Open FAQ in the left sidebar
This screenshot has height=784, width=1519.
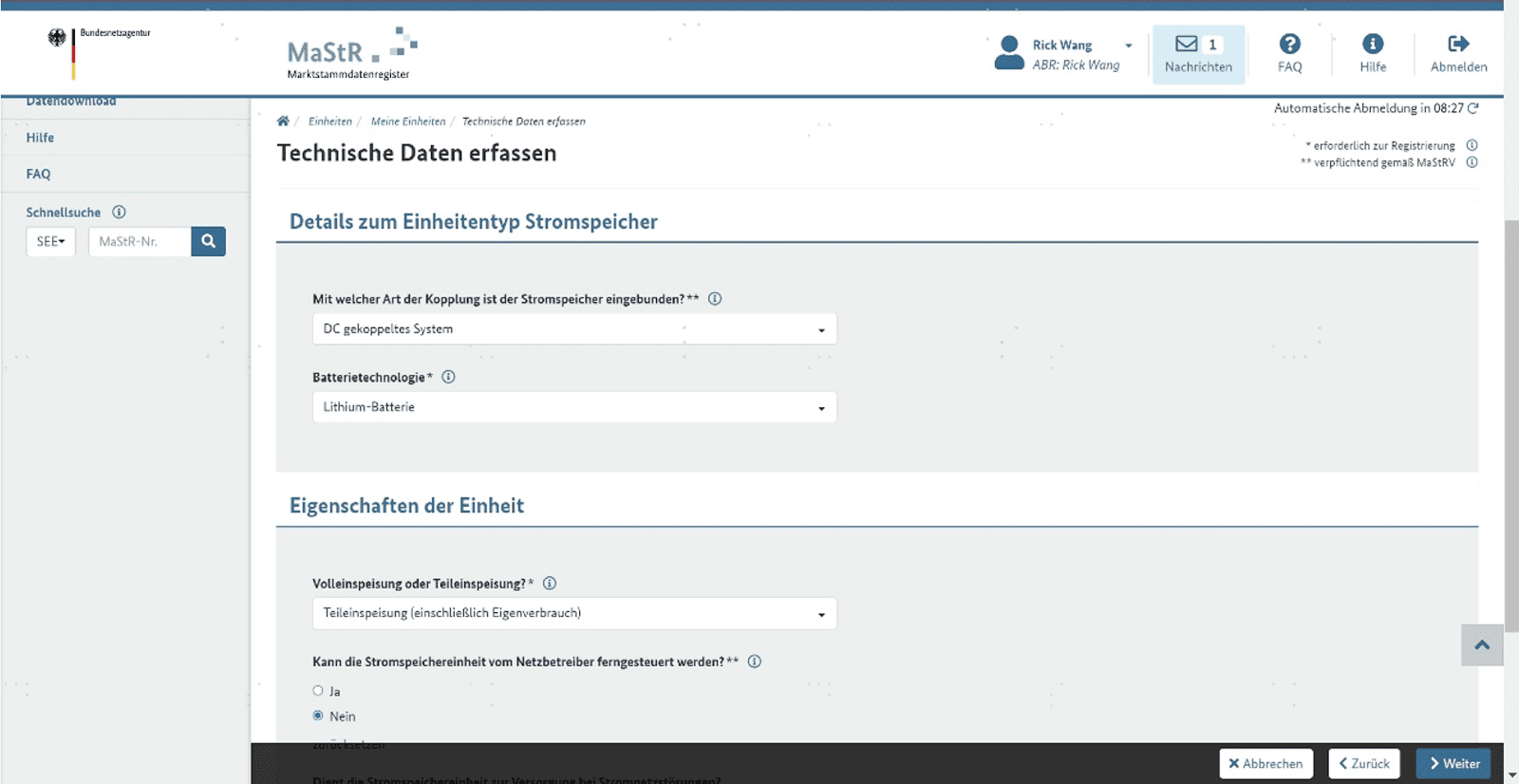point(38,174)
